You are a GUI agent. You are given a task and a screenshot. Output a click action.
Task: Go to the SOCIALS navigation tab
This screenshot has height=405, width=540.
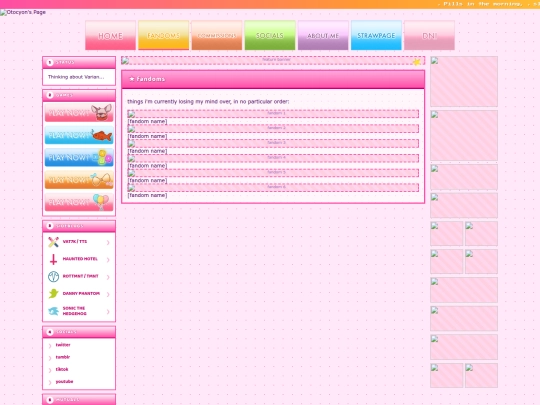(x=270, y=35)
